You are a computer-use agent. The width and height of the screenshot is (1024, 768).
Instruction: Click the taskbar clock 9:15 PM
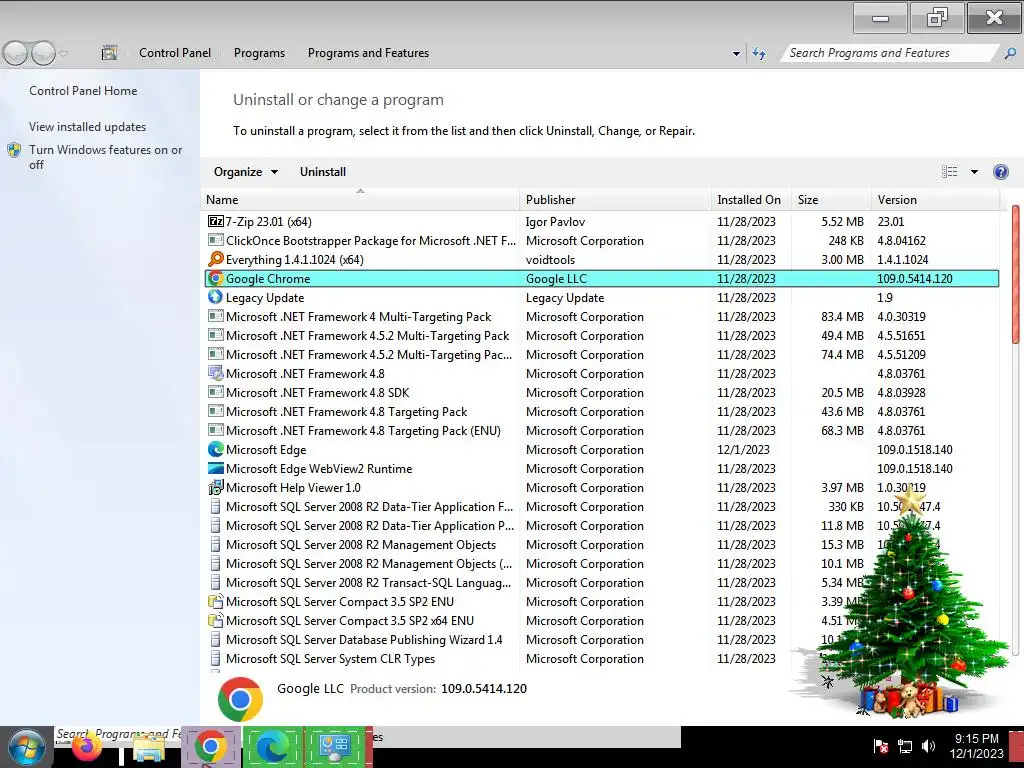coord(976,739)
